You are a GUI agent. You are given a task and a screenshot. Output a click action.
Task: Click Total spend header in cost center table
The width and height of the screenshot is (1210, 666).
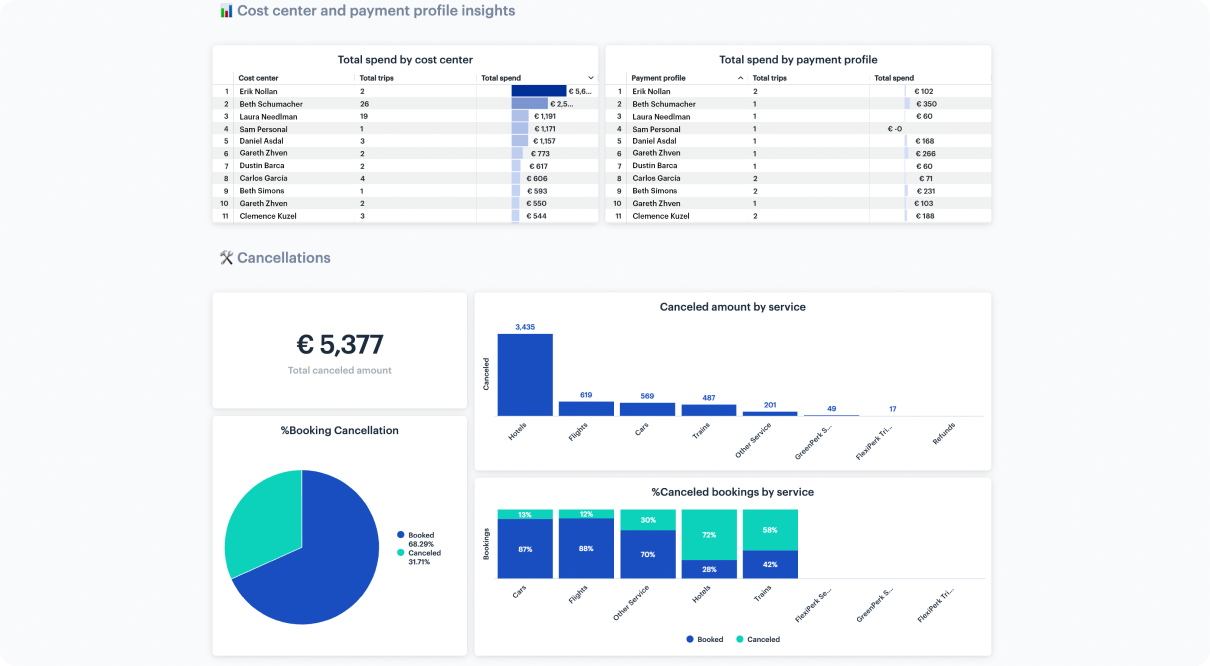(x=501, y=78)
